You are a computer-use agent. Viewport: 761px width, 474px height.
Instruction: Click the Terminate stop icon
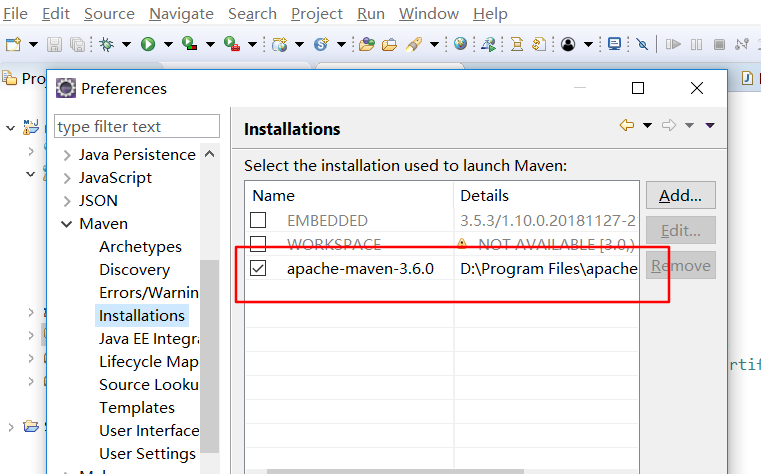click(719, 45)
